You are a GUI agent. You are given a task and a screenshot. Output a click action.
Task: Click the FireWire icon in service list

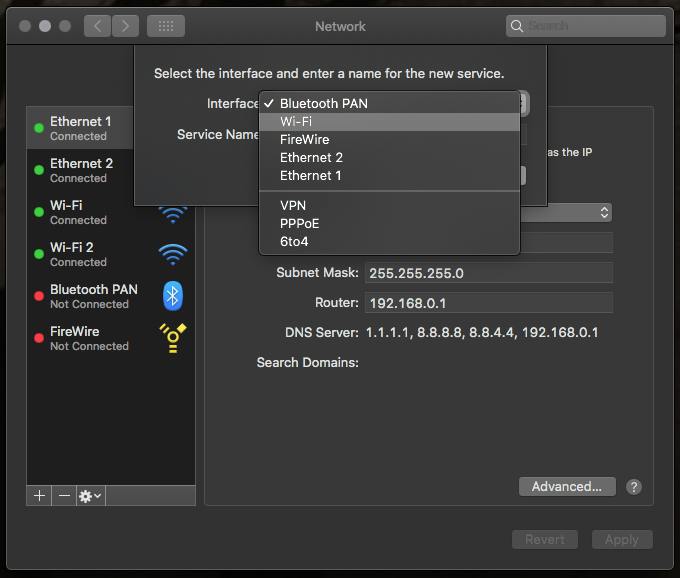(x=173, y=338)
